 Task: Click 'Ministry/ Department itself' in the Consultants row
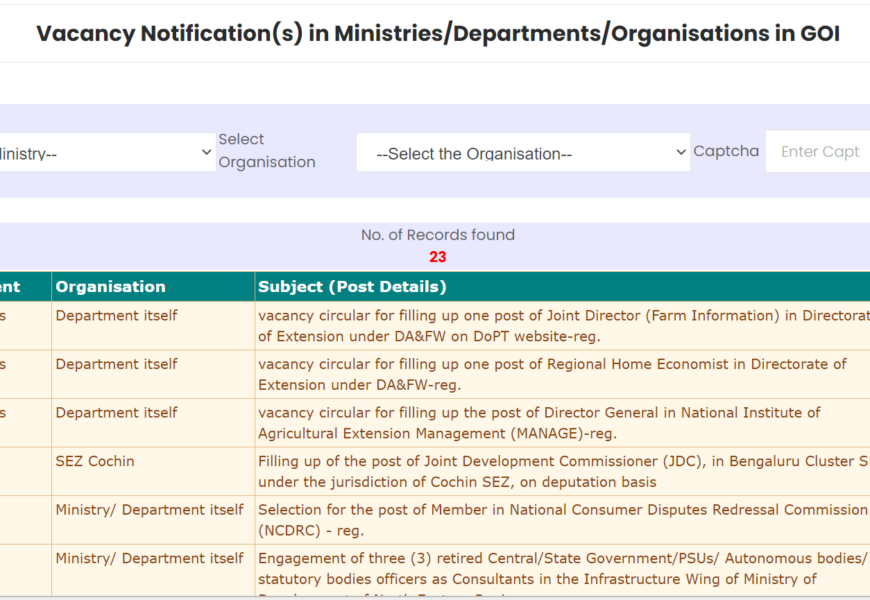click(149, 558)
